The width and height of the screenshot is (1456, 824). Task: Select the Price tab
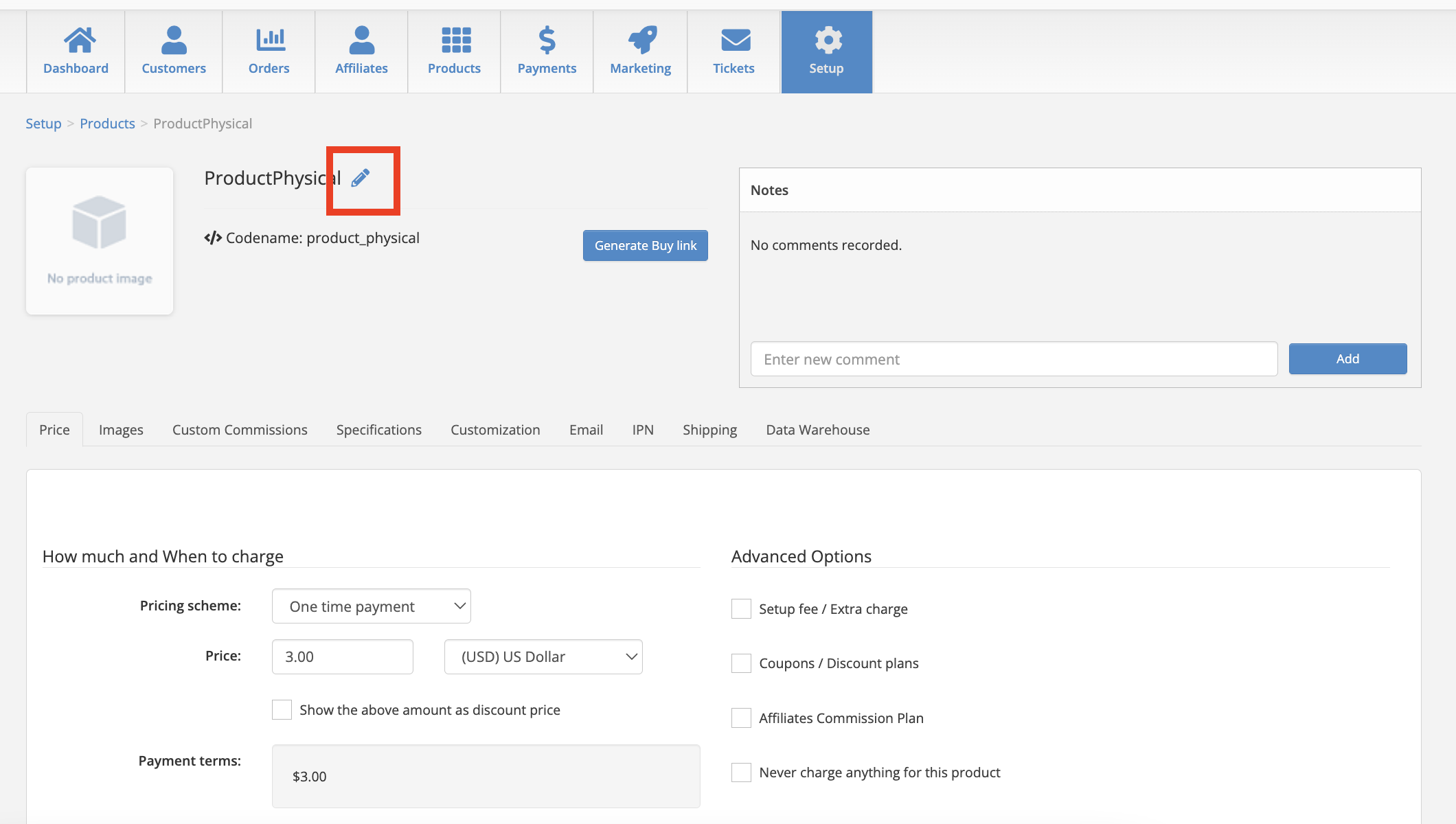tap(54, 429)
